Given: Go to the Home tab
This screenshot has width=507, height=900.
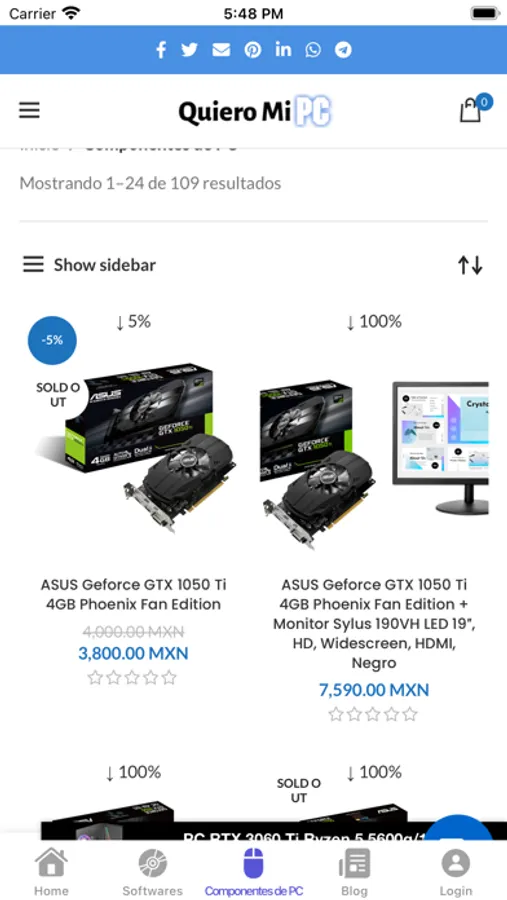Looking at the screenshot, I should pos(51,872).
